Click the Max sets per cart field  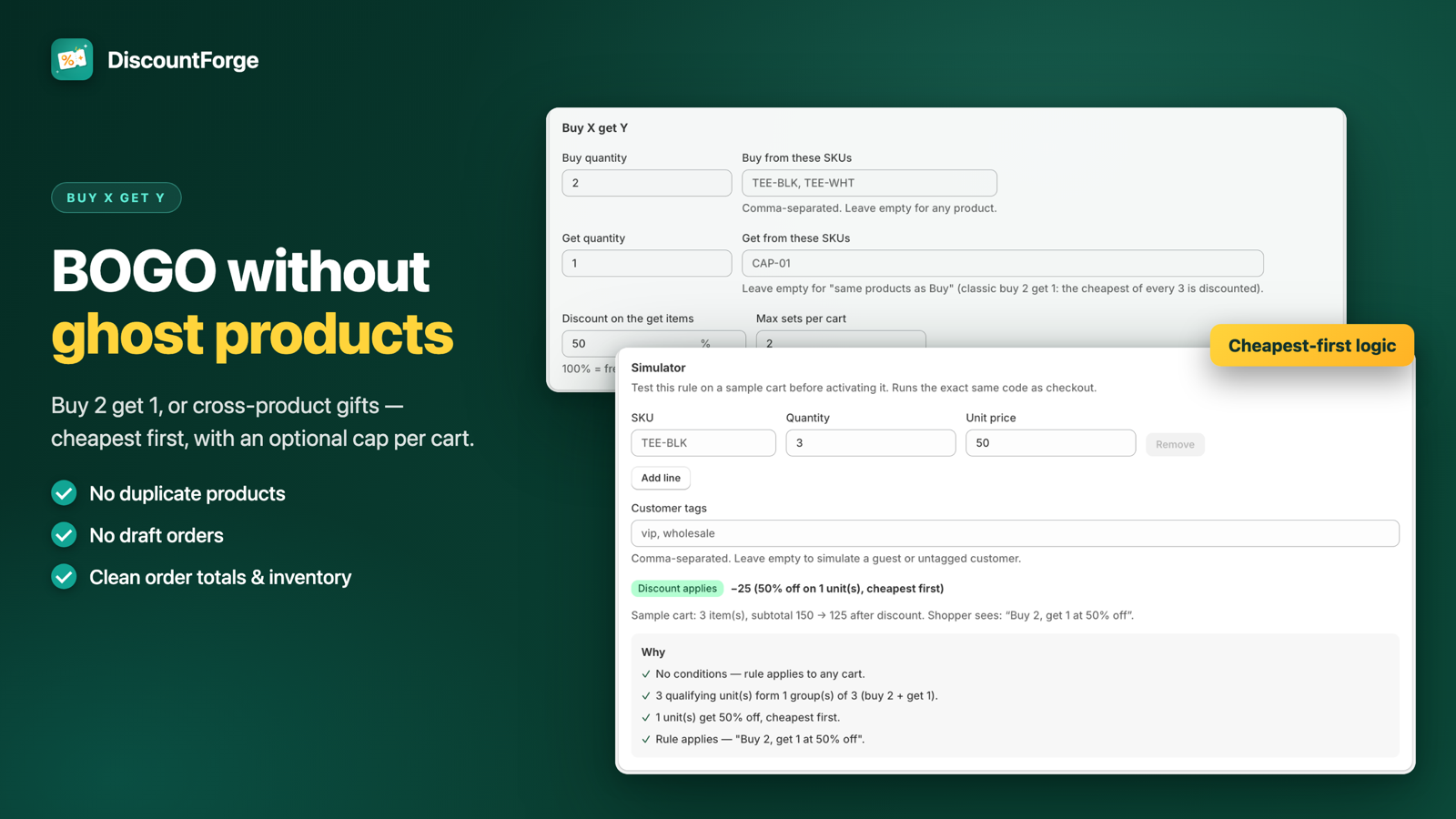pyautogui.click(x=841, y=341)
